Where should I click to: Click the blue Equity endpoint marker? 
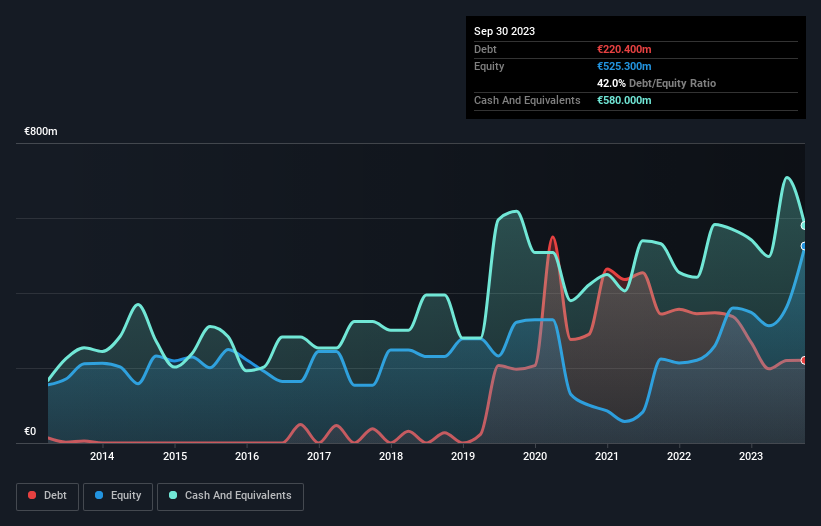(x=804, y=246)
